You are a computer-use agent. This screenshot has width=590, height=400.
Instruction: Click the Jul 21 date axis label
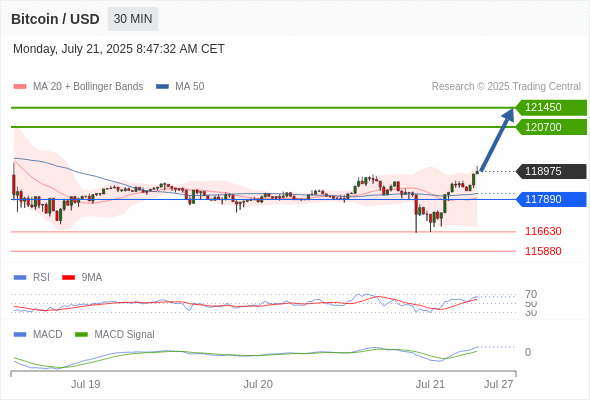[x=430, y=384]
